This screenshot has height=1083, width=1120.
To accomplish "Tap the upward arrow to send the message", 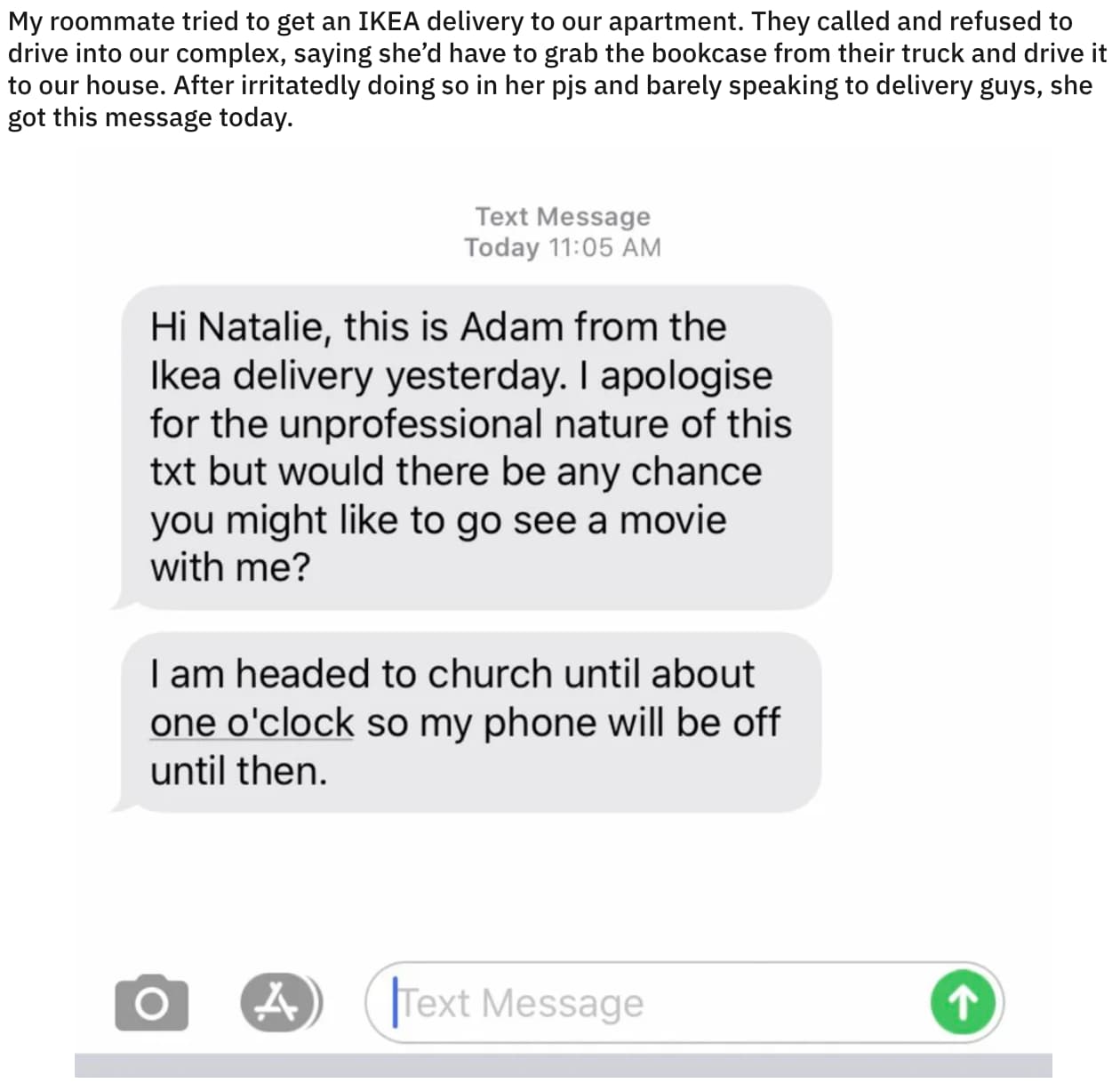I will tap(963, 1002).
